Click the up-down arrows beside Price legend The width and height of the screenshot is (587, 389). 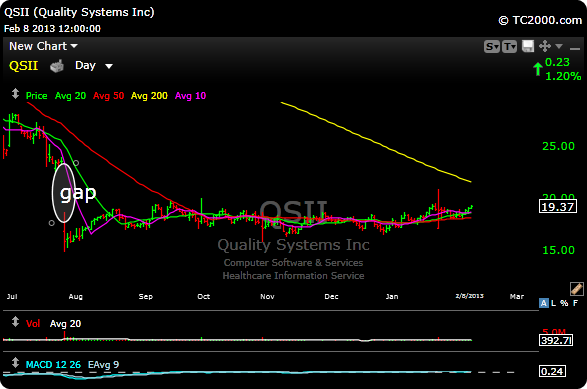click(x=15, y=94)
